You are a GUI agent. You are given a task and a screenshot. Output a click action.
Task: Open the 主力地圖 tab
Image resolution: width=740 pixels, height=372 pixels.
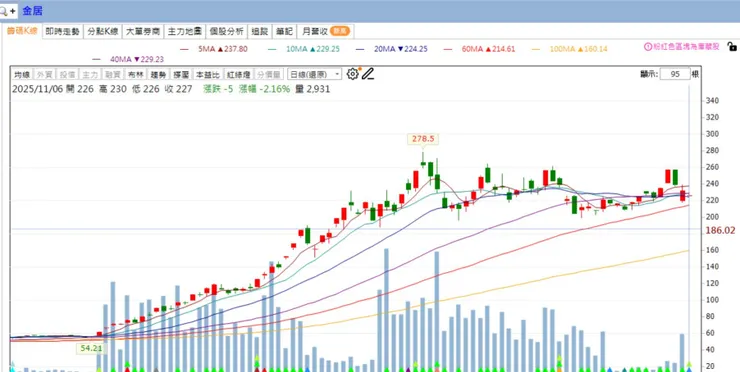click(185, 32)
